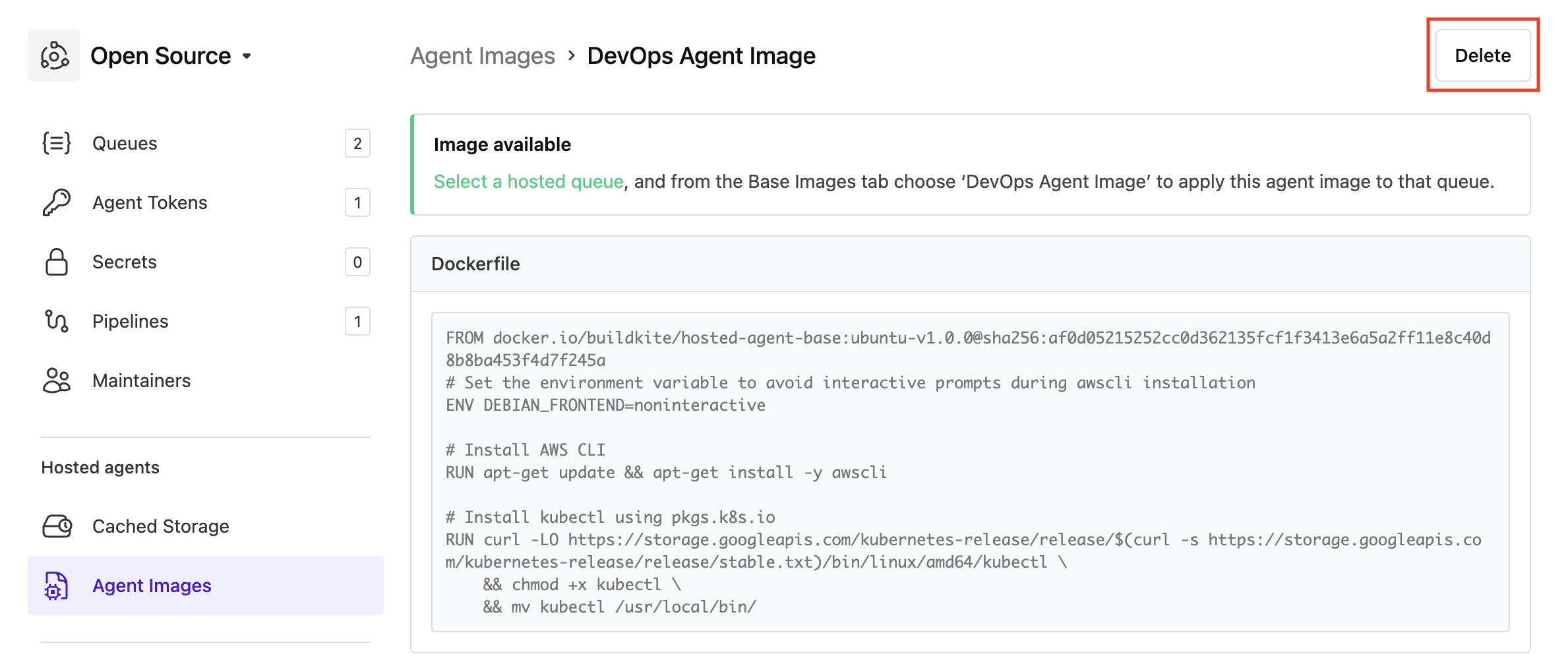Select Agent Images in the sidebar
Screen dimensions: 1568x658
pyautogui.click(x=152, y=585)
